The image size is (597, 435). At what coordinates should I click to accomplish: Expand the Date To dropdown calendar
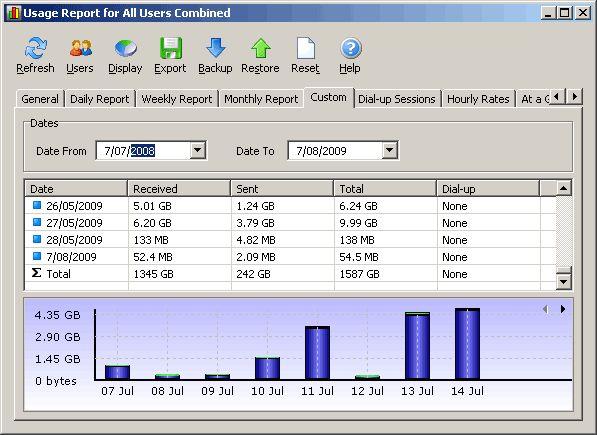(389, 150)
